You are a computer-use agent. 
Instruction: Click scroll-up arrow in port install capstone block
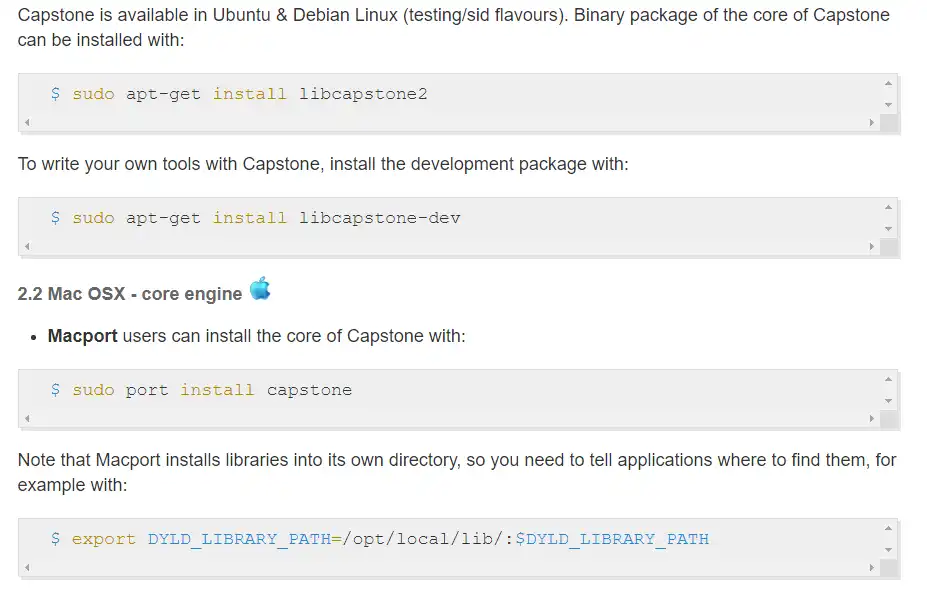coord(888,379)
